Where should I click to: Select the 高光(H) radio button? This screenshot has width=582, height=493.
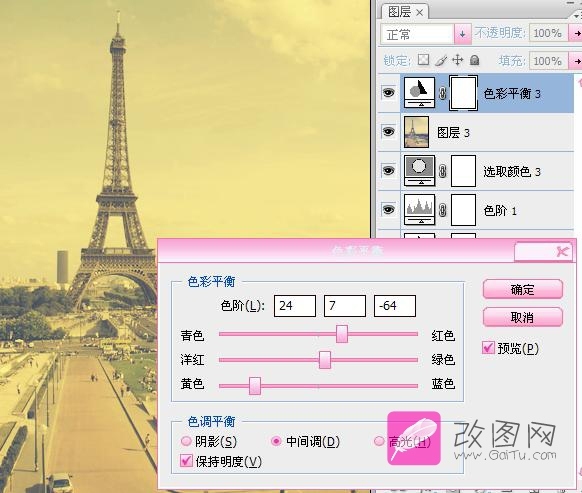[x=379, y=441]
